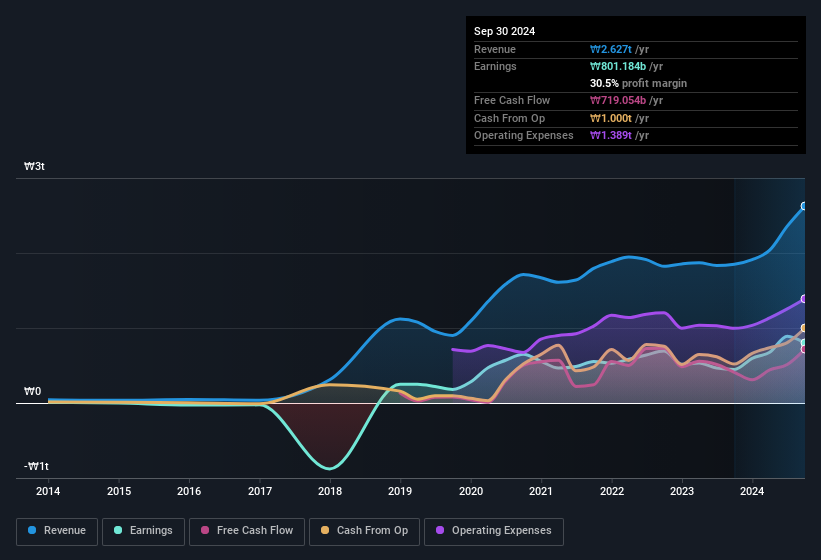
Task: Click the Free Cash Flow label in tooltip
Action: click(512, 100)
